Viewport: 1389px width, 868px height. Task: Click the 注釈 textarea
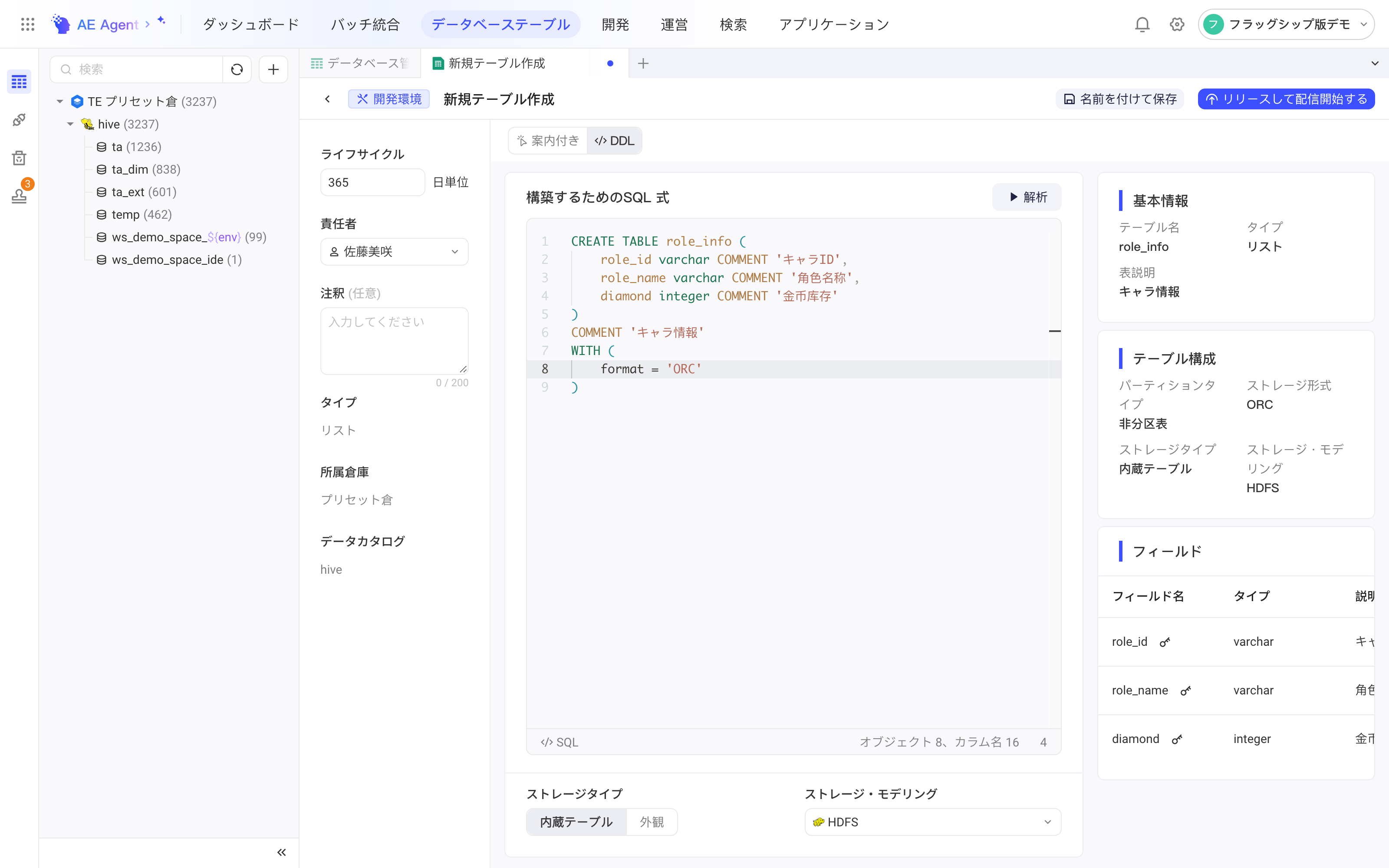[394, 341]
